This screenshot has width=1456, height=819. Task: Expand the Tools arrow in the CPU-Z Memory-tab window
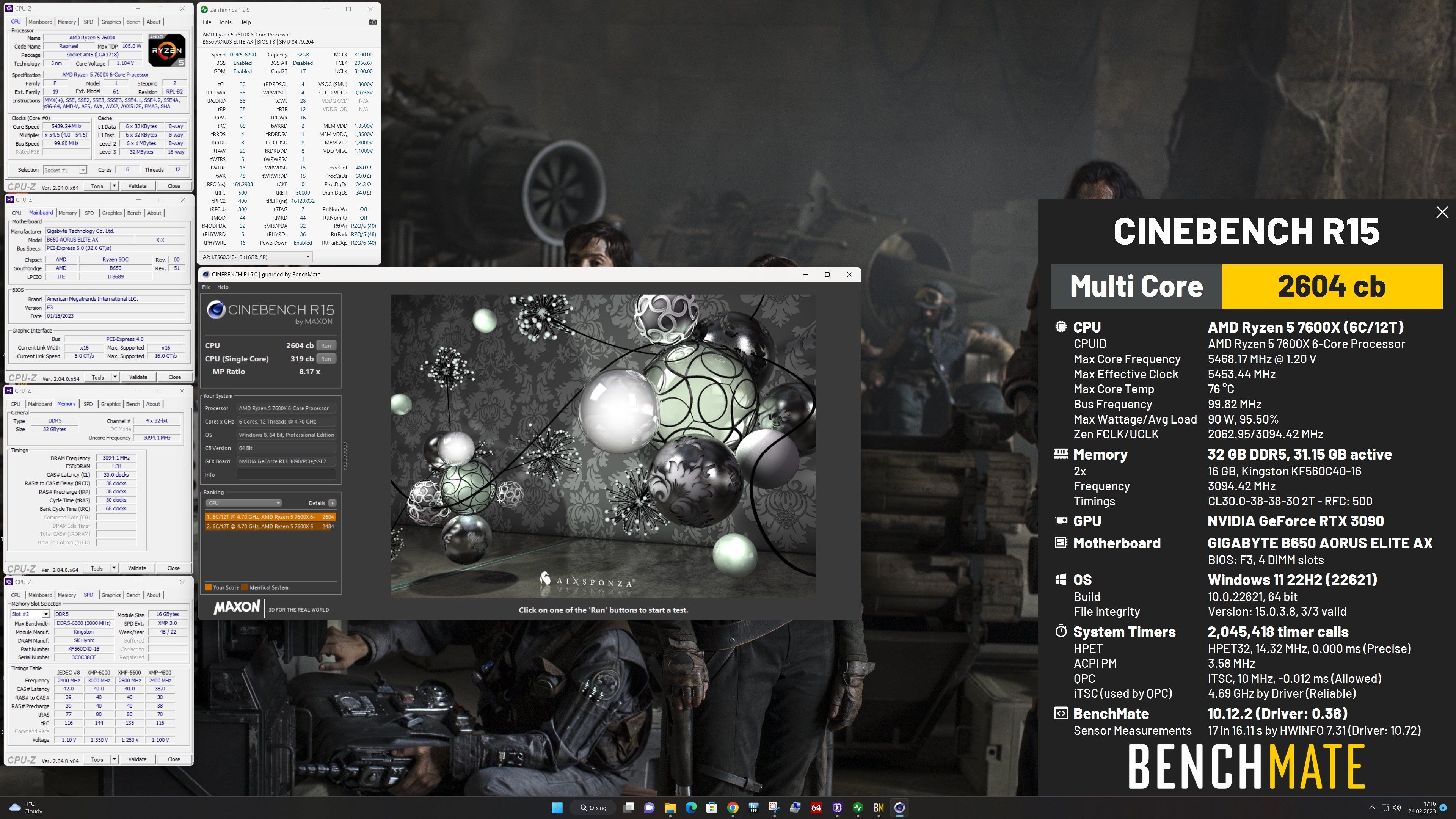[114, 568]
